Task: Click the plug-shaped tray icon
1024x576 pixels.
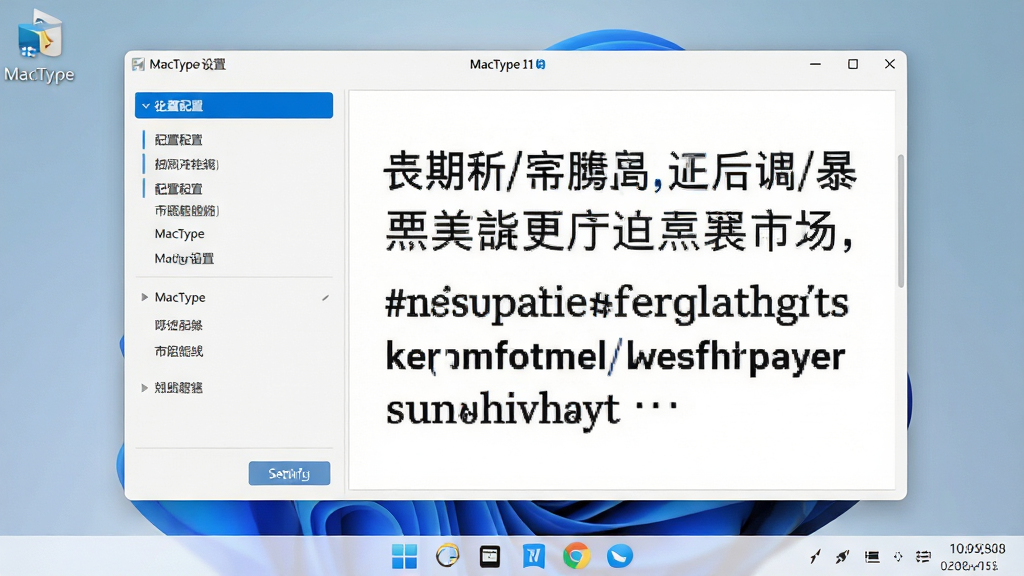Action: tap(842, 556)
